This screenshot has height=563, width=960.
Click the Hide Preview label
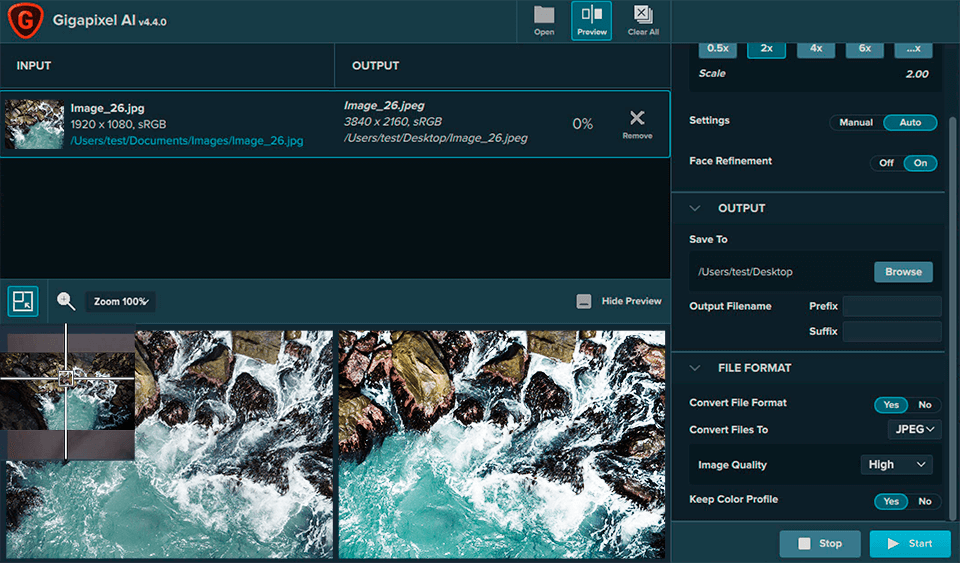(x=631, y=301)
